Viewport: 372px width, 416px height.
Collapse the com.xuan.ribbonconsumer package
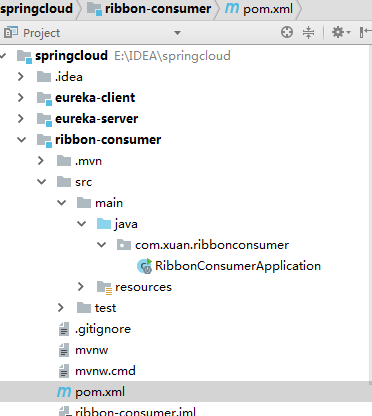(101, 245)
